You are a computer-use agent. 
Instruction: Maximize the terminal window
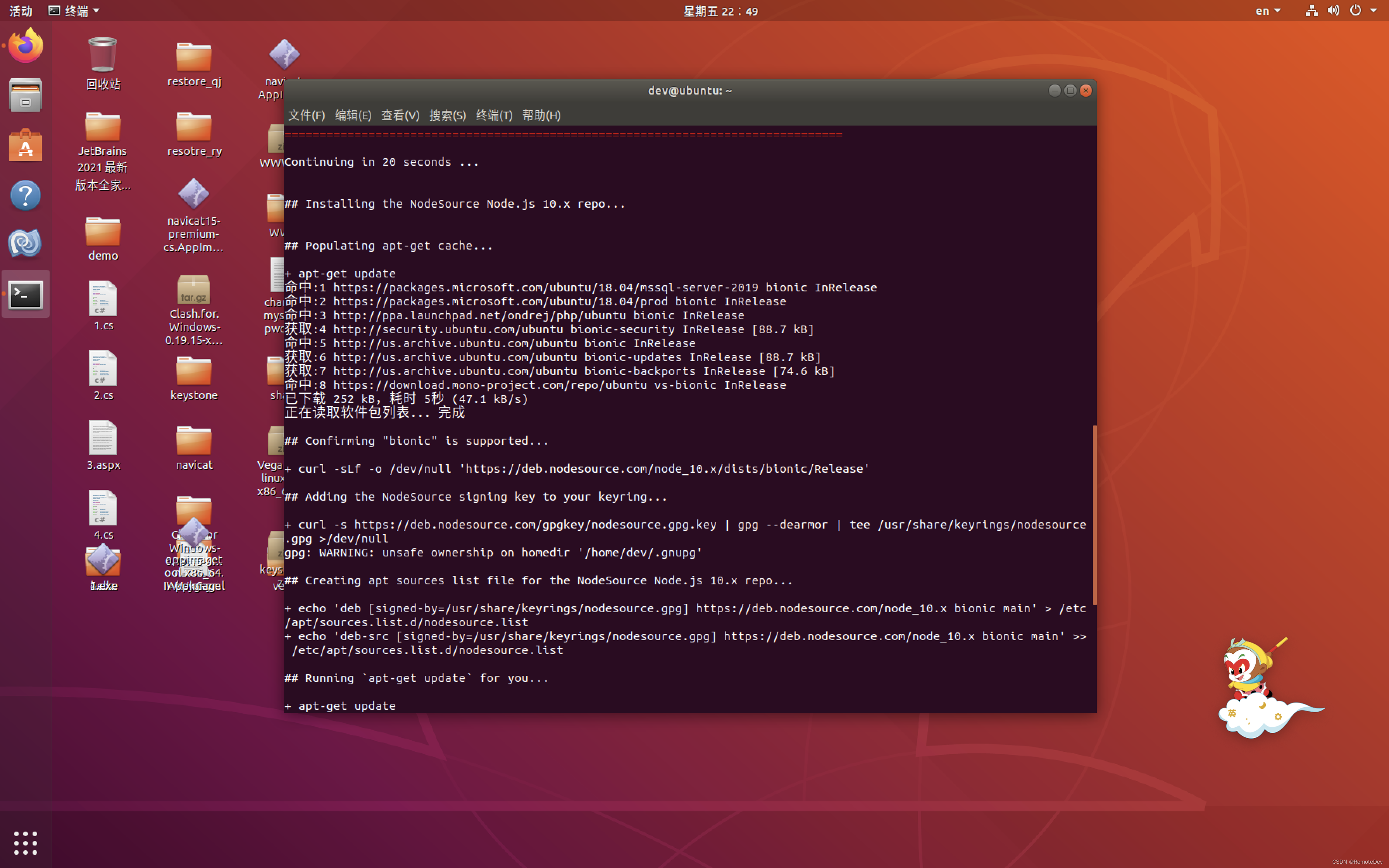(x=1070, y=91)
